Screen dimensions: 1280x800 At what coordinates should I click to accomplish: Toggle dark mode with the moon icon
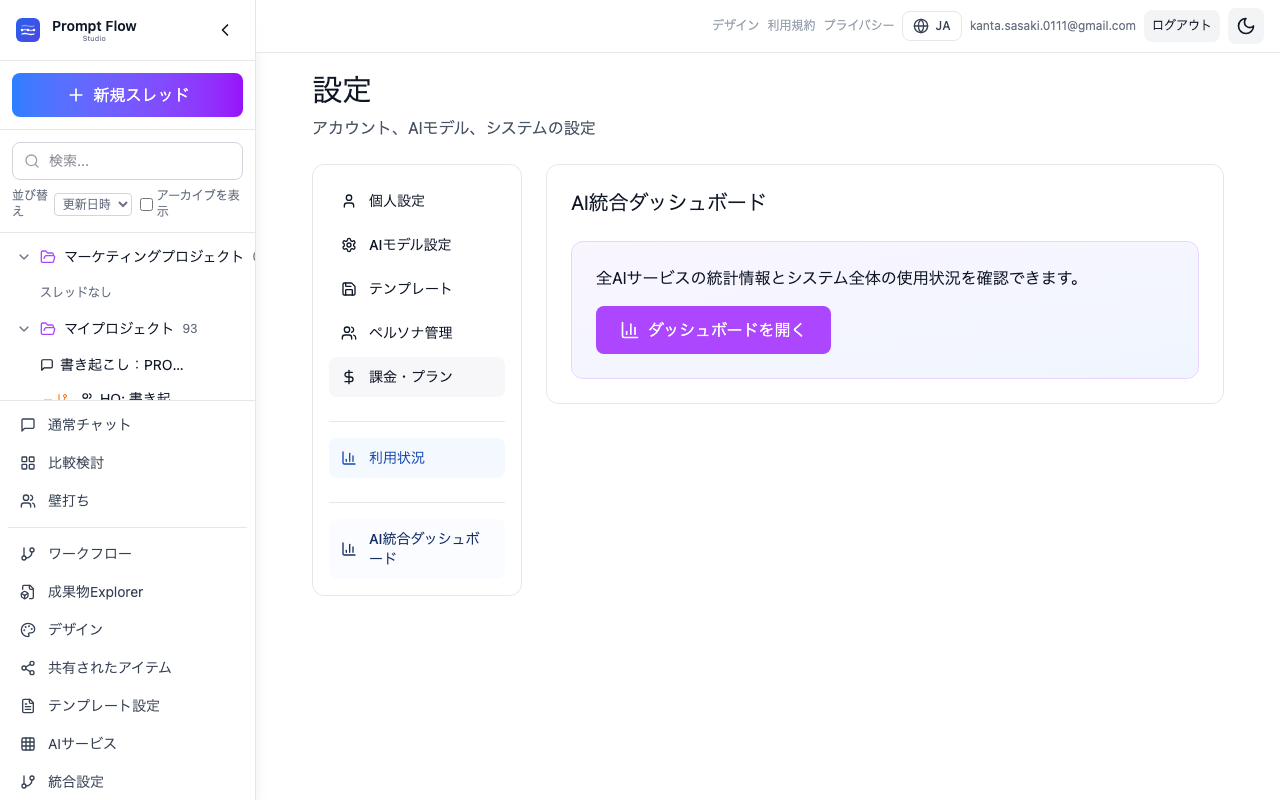tap(1246, 26)
